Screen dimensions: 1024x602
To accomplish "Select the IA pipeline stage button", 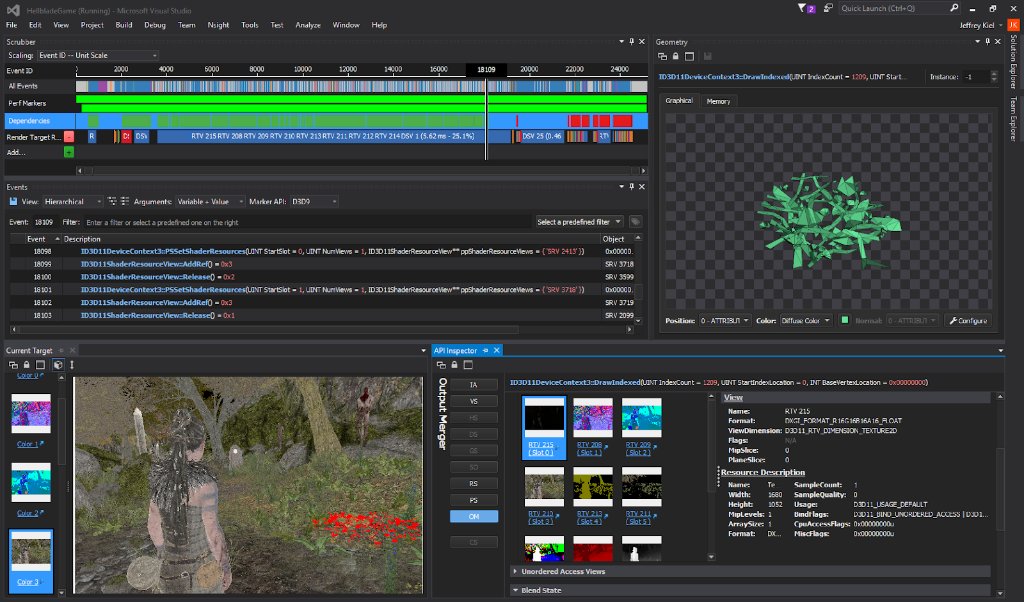I will point(473,385).
